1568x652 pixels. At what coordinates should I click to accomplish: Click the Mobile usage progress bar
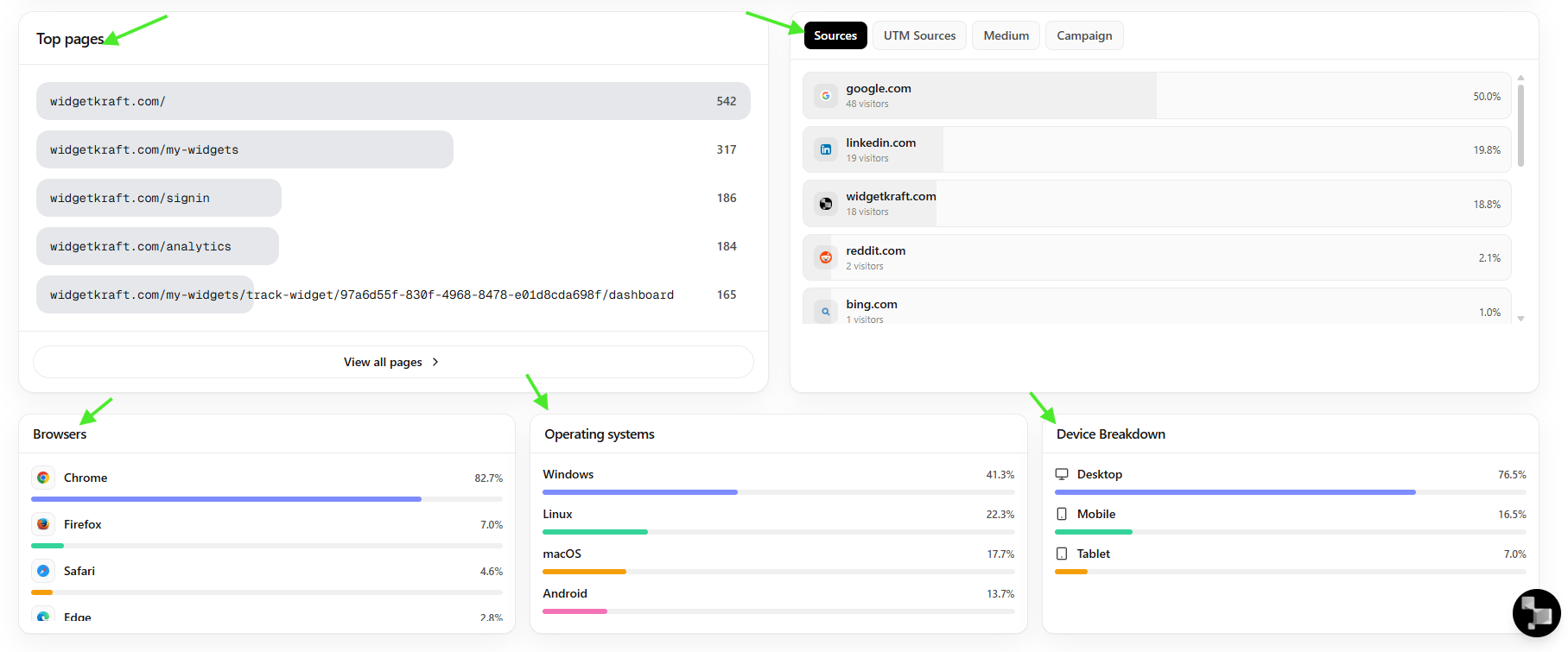[x=1291, y=532]
